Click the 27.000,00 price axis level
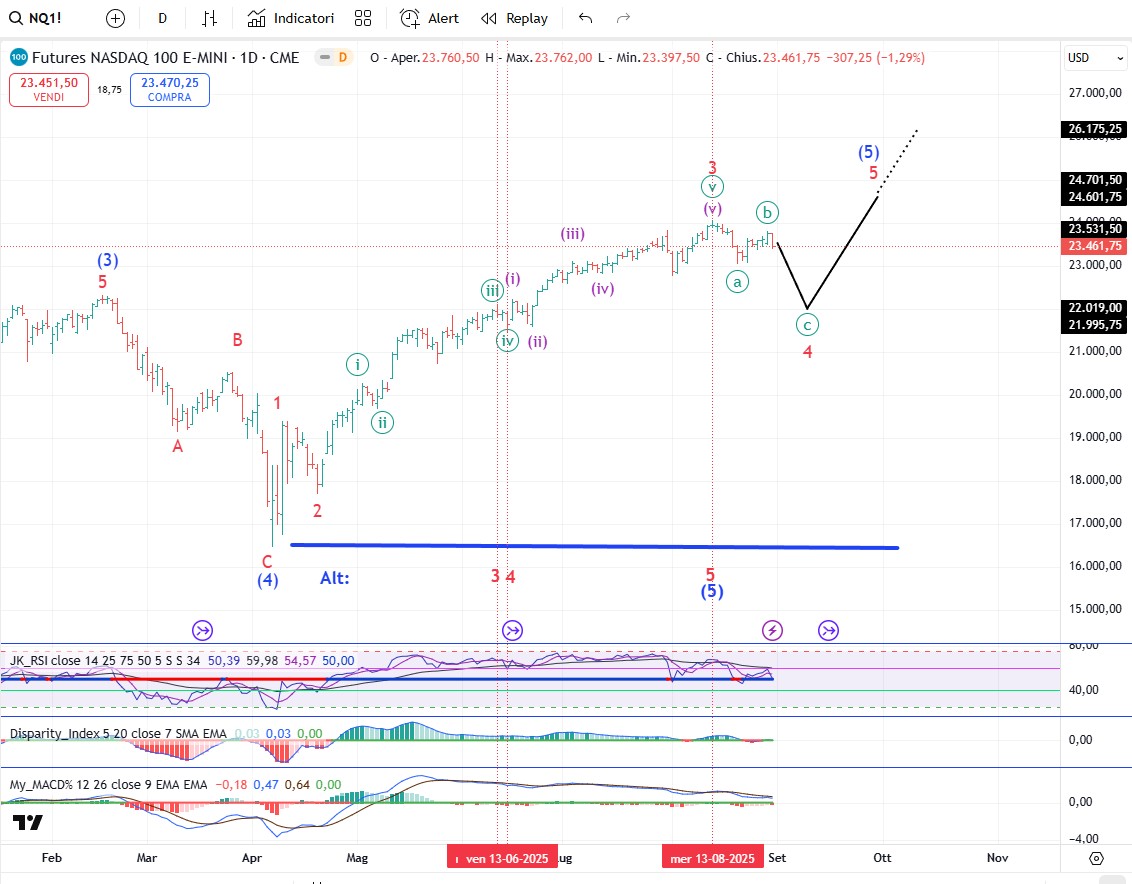 coord(1095,92)
